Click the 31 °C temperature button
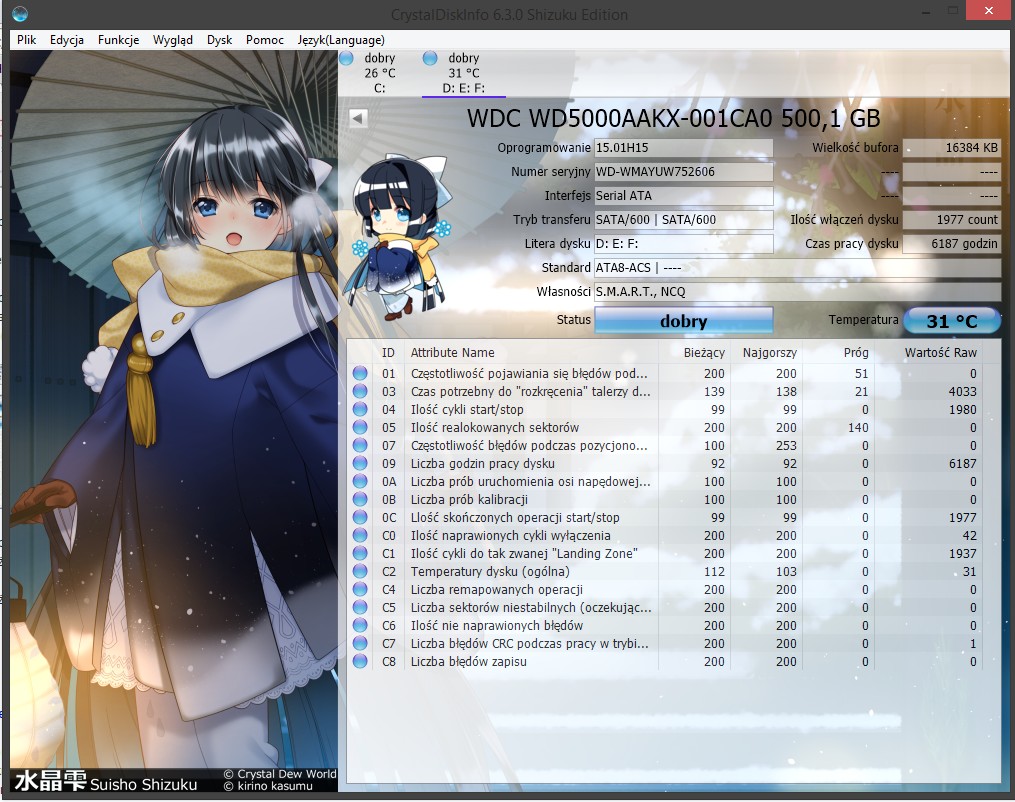The width and height of the screenshot is (1015, 802). (952, 320)
